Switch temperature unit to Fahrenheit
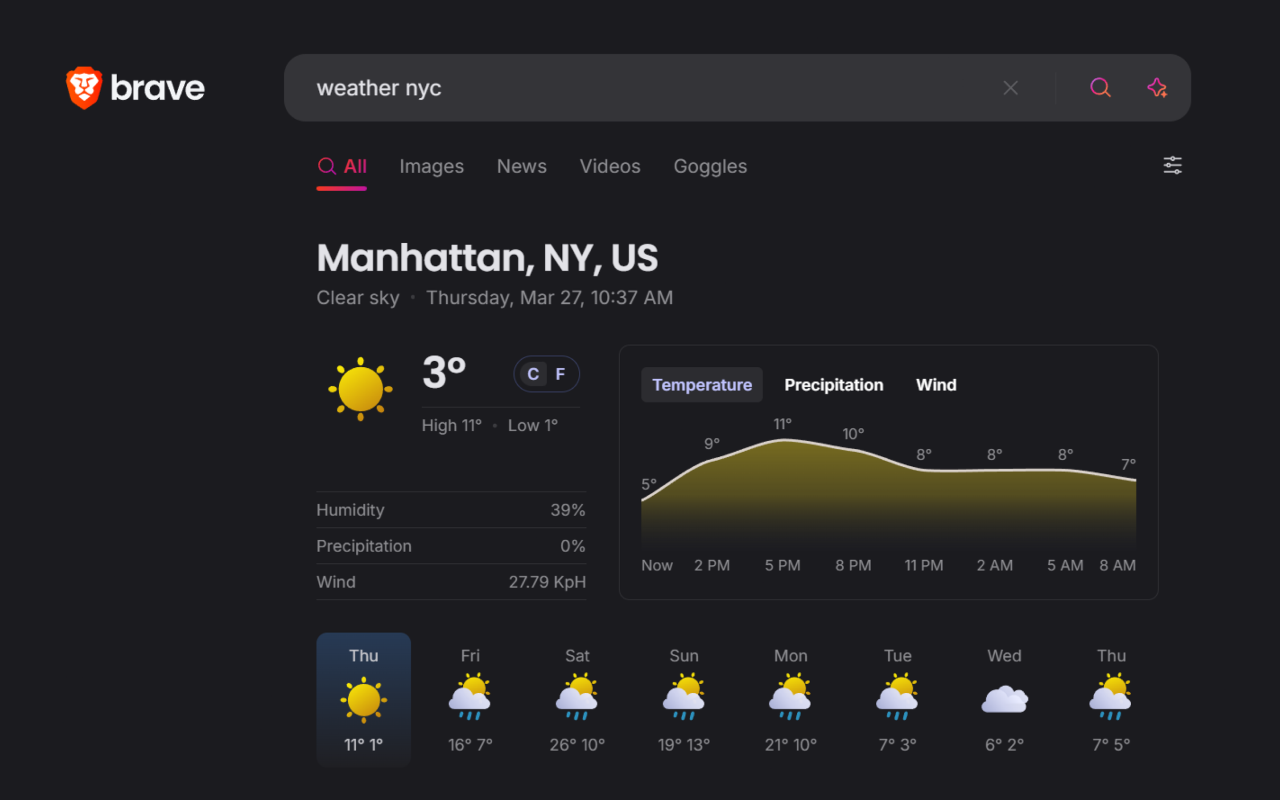1280x800 pixels. coord(560,374)
